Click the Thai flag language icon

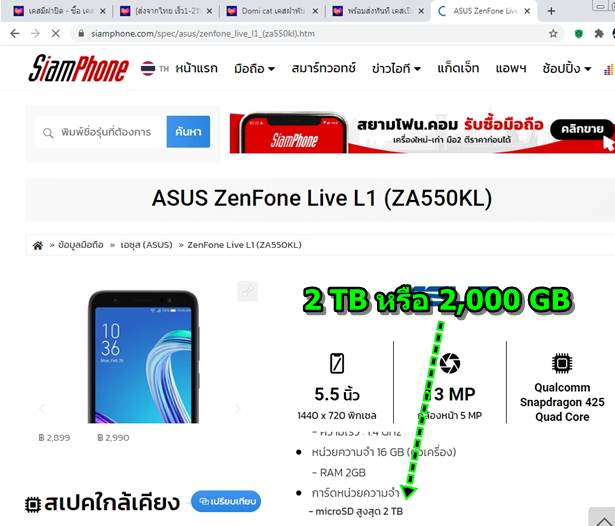coord(148,68)
